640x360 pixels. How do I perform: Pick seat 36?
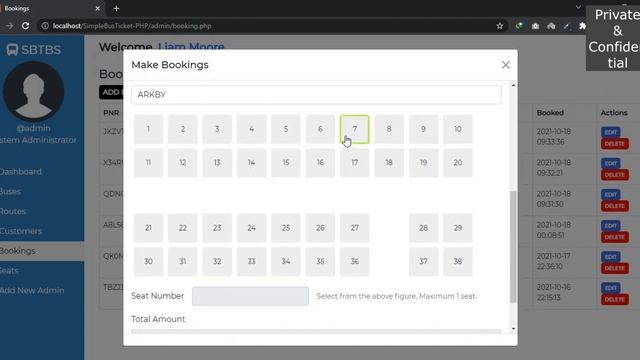point(354,261)
